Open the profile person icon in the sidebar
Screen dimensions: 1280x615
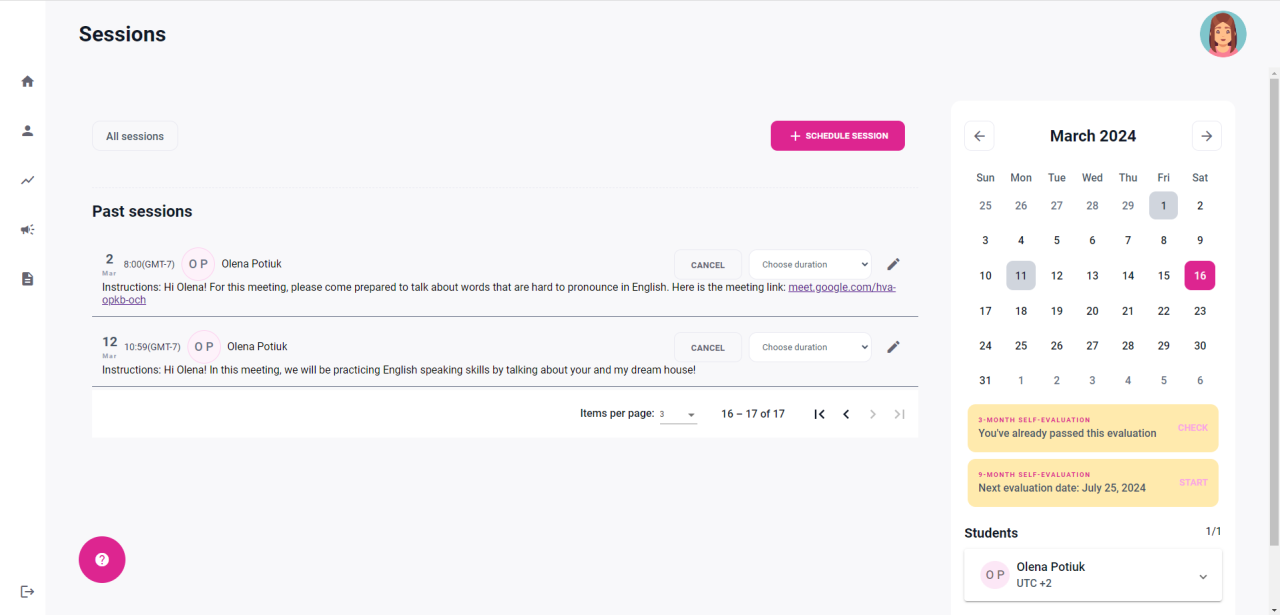point(28,130)
